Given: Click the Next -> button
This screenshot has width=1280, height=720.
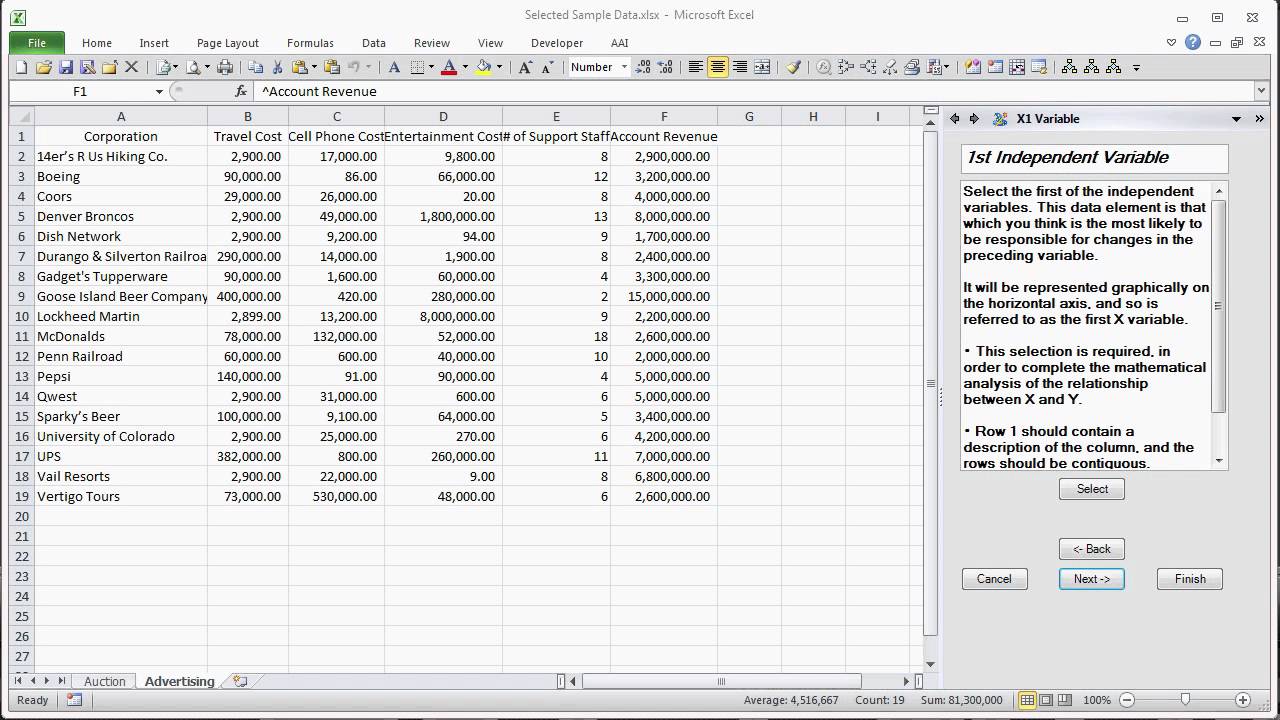Looking at the screenshot, I should pos(1092,579).
